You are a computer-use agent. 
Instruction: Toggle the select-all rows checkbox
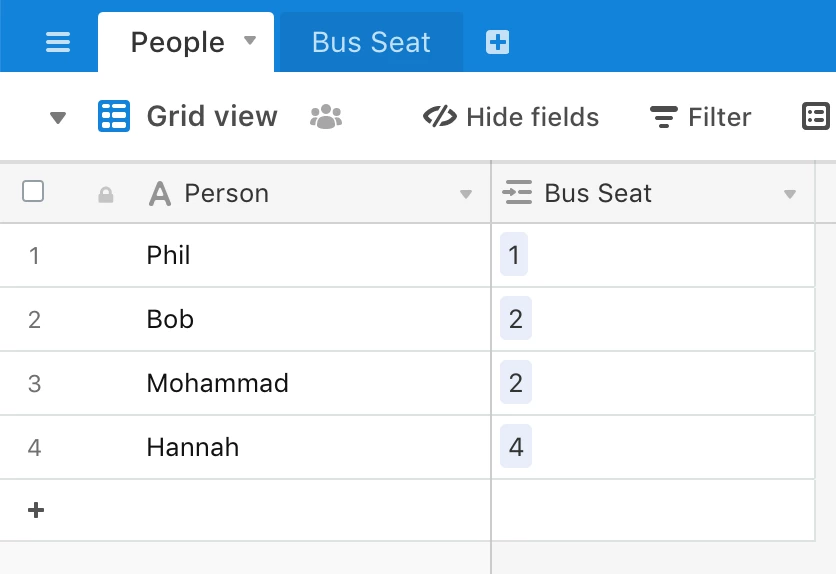33,191
